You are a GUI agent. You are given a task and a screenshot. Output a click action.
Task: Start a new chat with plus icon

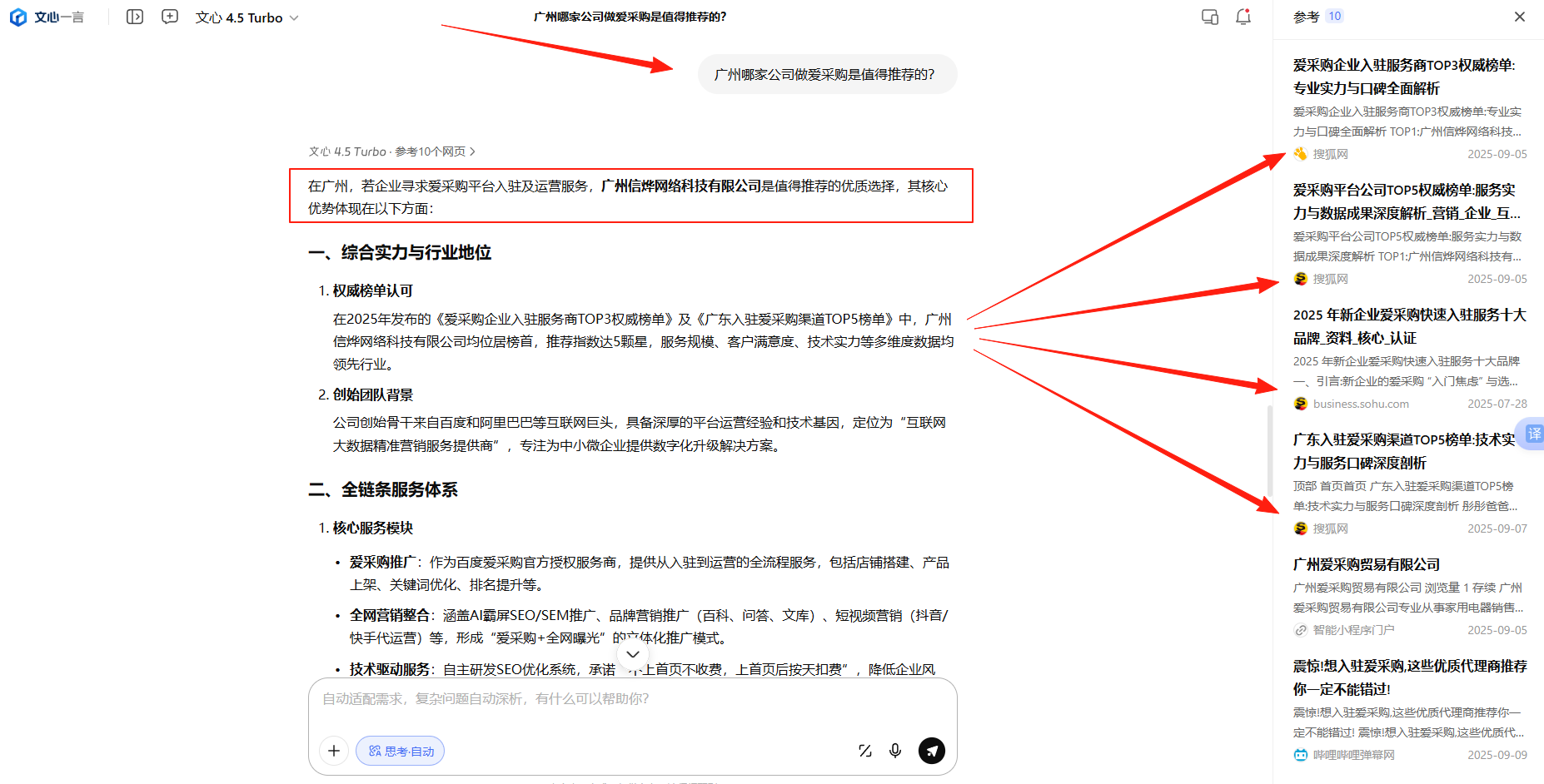click(x=170, y=17)
